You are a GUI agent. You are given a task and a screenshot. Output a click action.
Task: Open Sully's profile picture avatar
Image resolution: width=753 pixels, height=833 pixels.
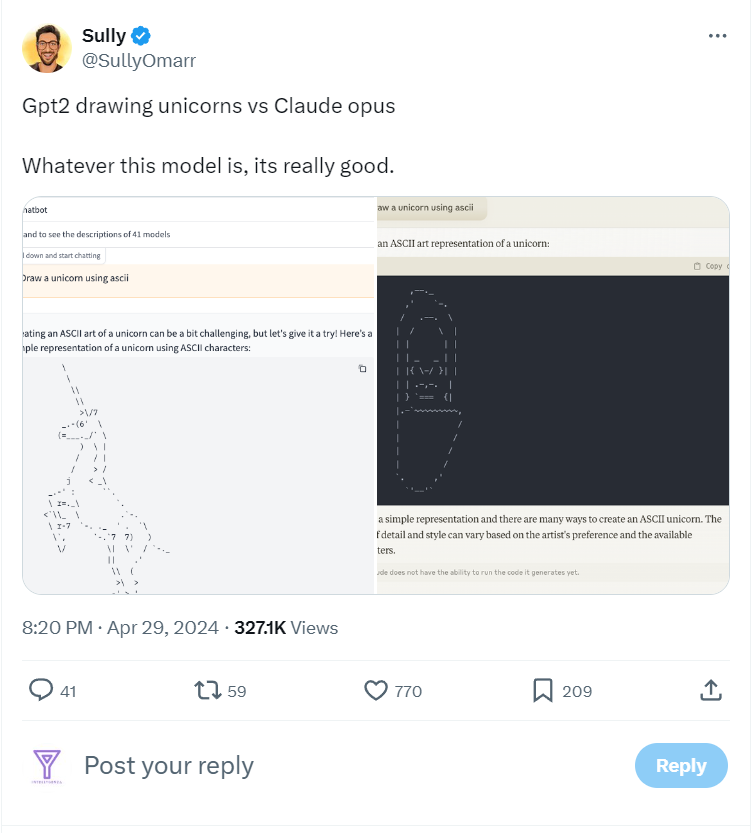(x=47, y=48)
